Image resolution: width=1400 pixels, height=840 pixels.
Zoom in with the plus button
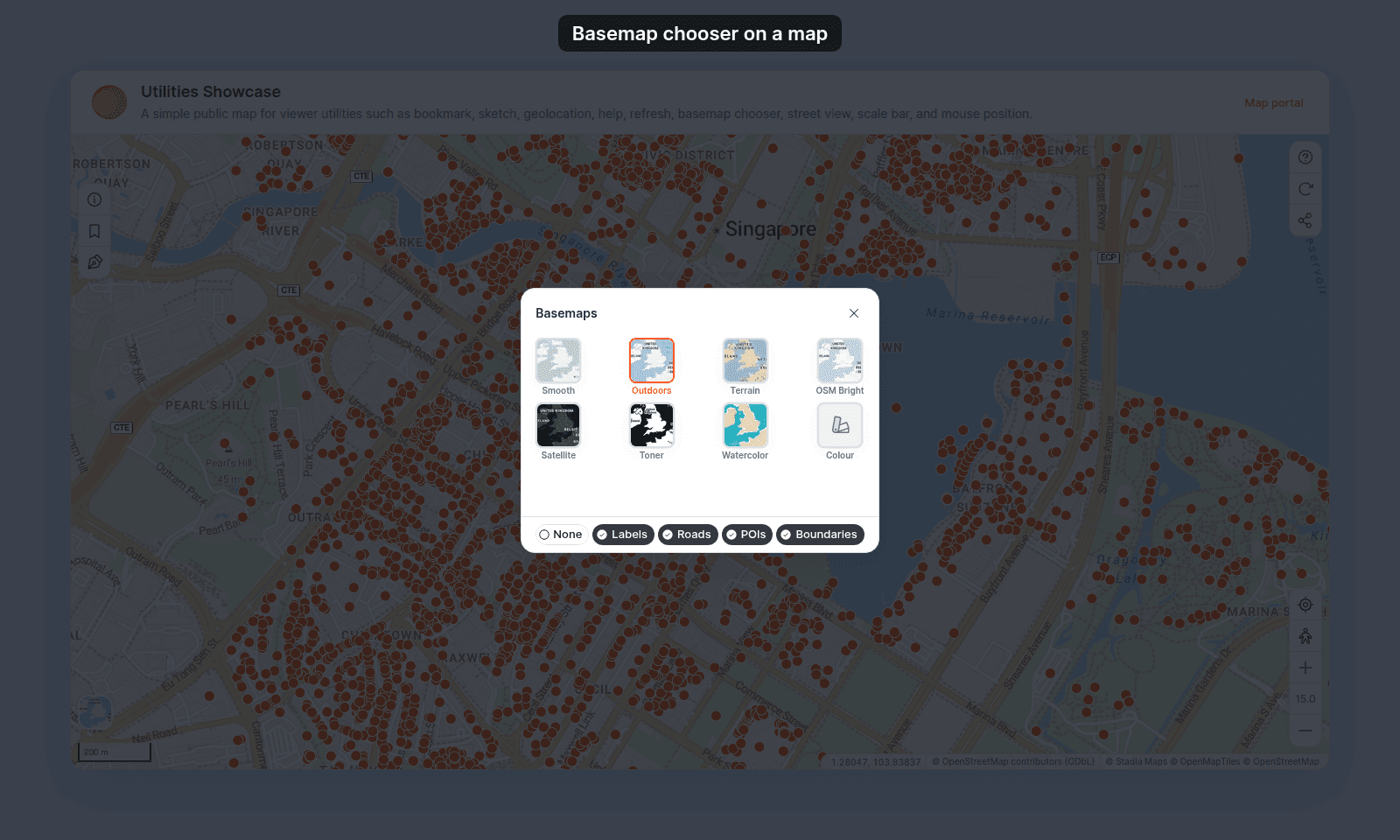click(x=1305, y=668)
